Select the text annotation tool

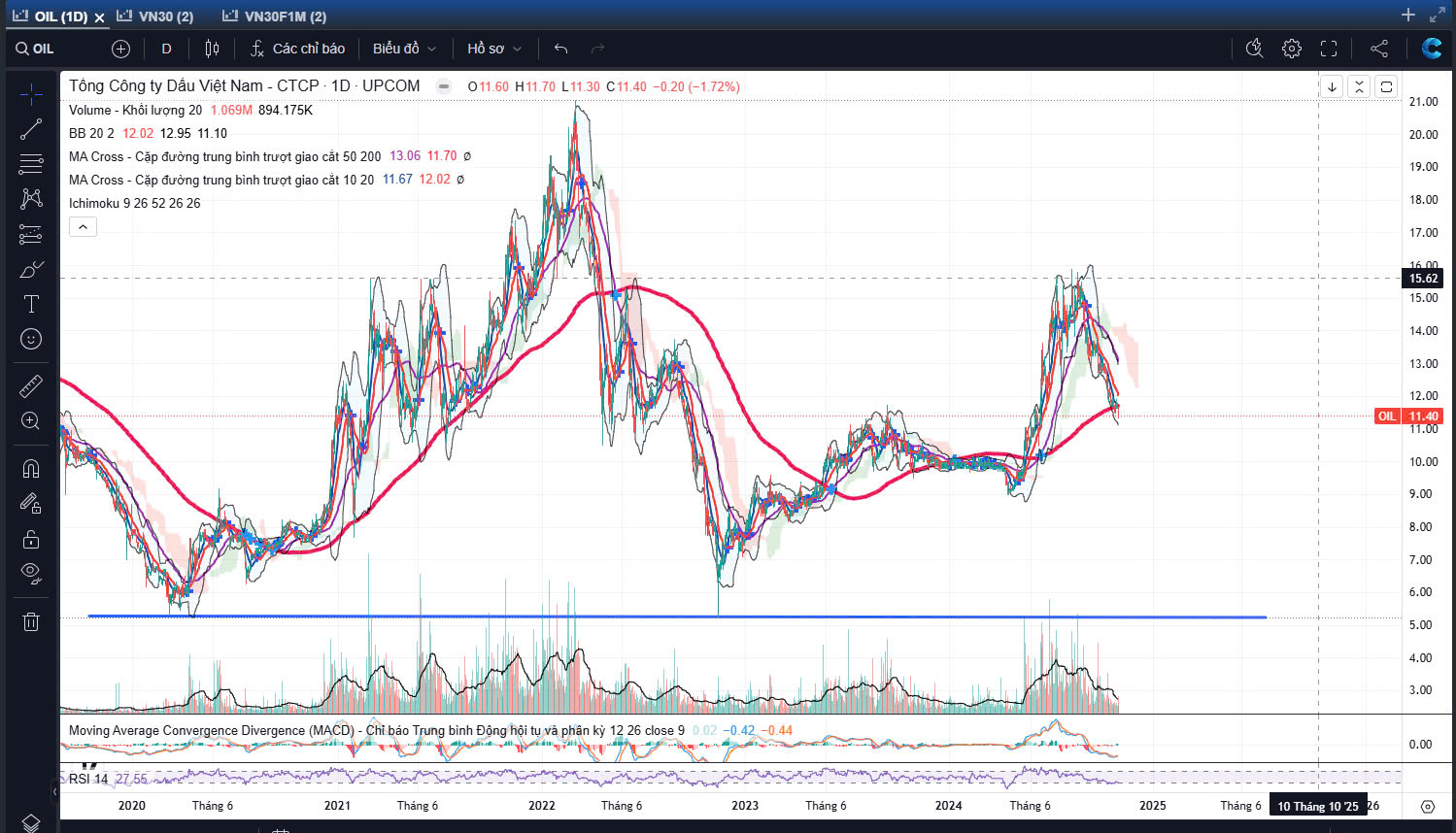pos(31,304)
